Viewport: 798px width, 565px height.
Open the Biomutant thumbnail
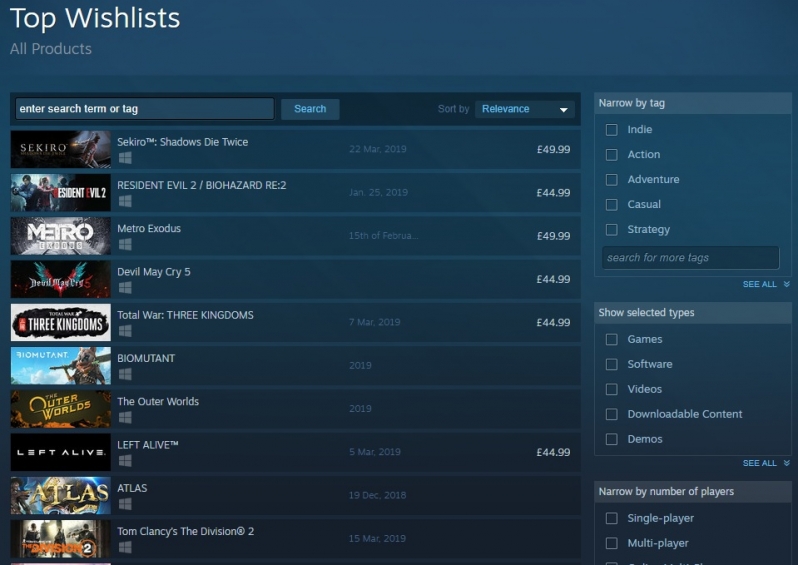point(61,365)
